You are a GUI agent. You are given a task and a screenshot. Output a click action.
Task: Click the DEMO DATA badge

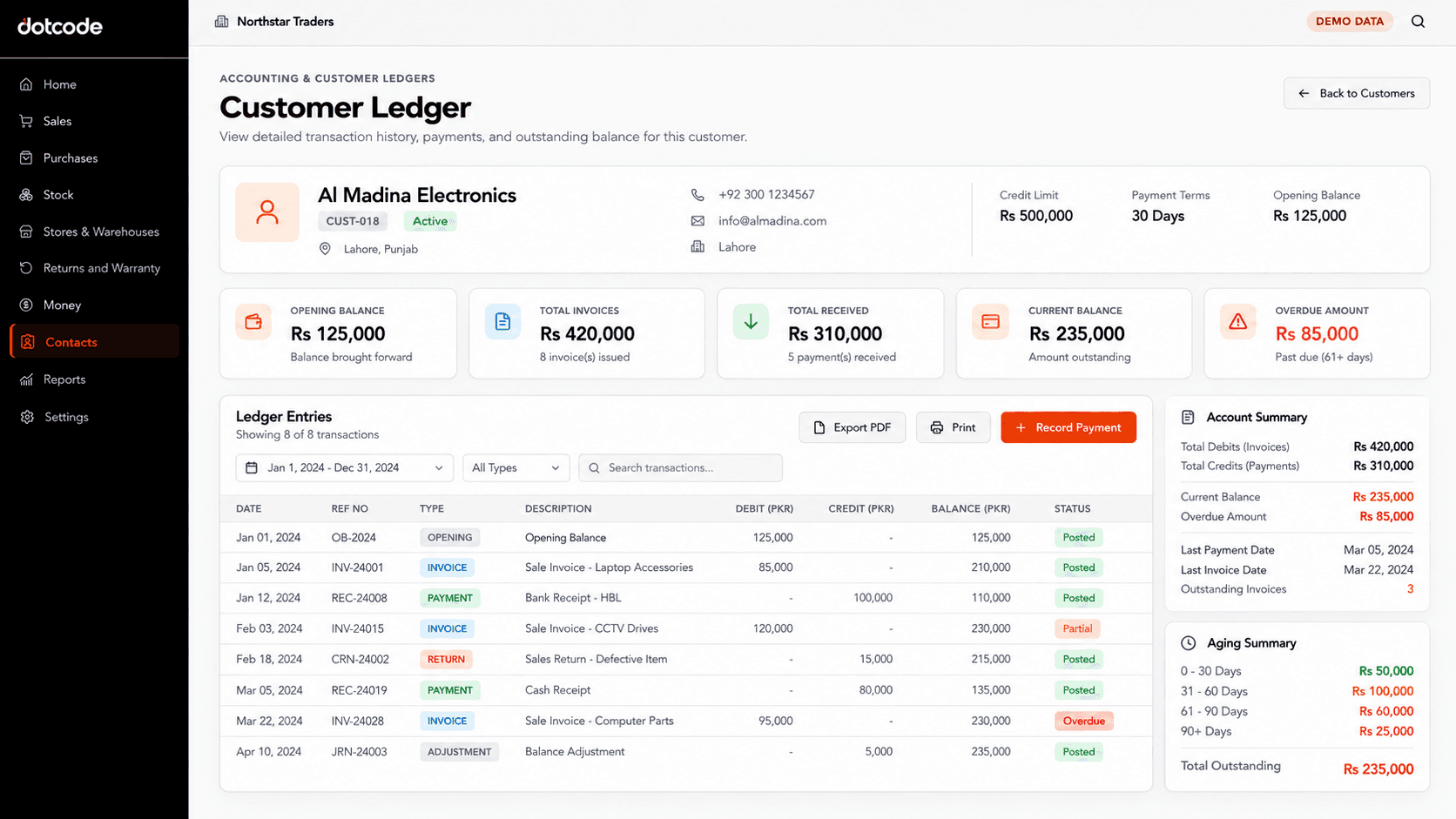pos(1349,22)
